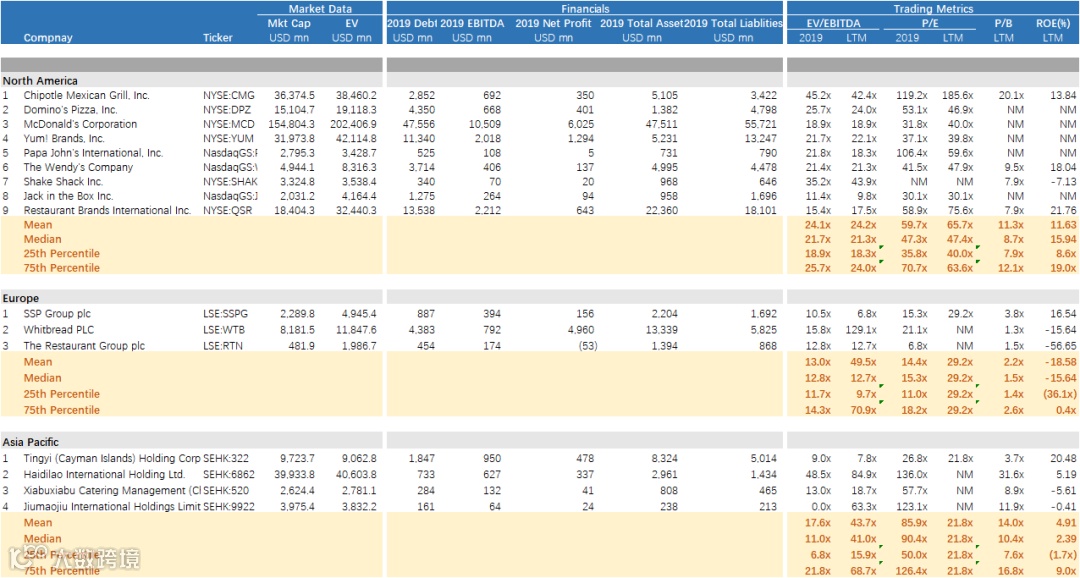This screenshot has height=578, width=1080.
Task: Select the Ticker column header
Action: coord(218,38)
